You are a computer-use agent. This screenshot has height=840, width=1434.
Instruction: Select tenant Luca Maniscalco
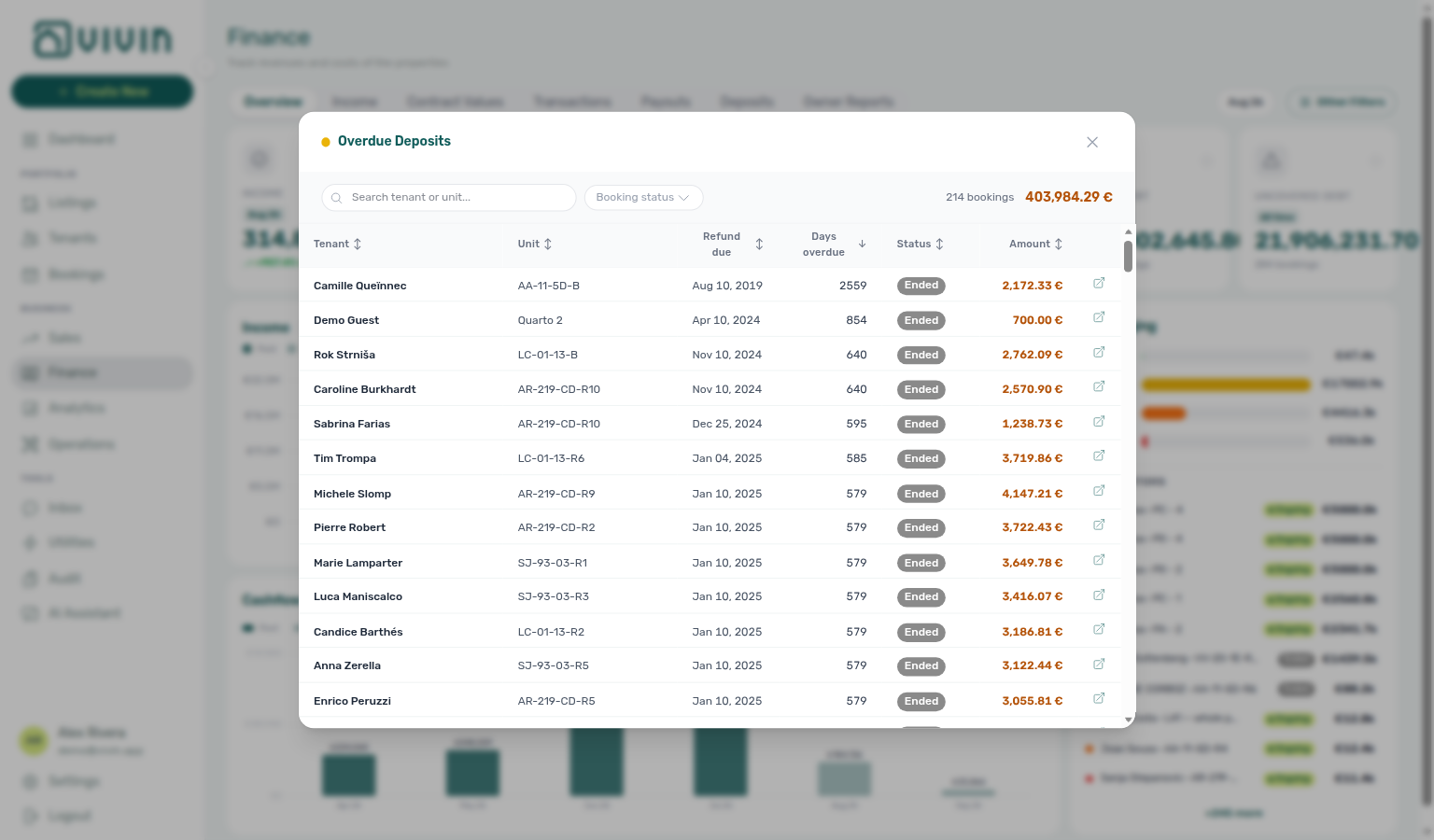click(358, 596)
